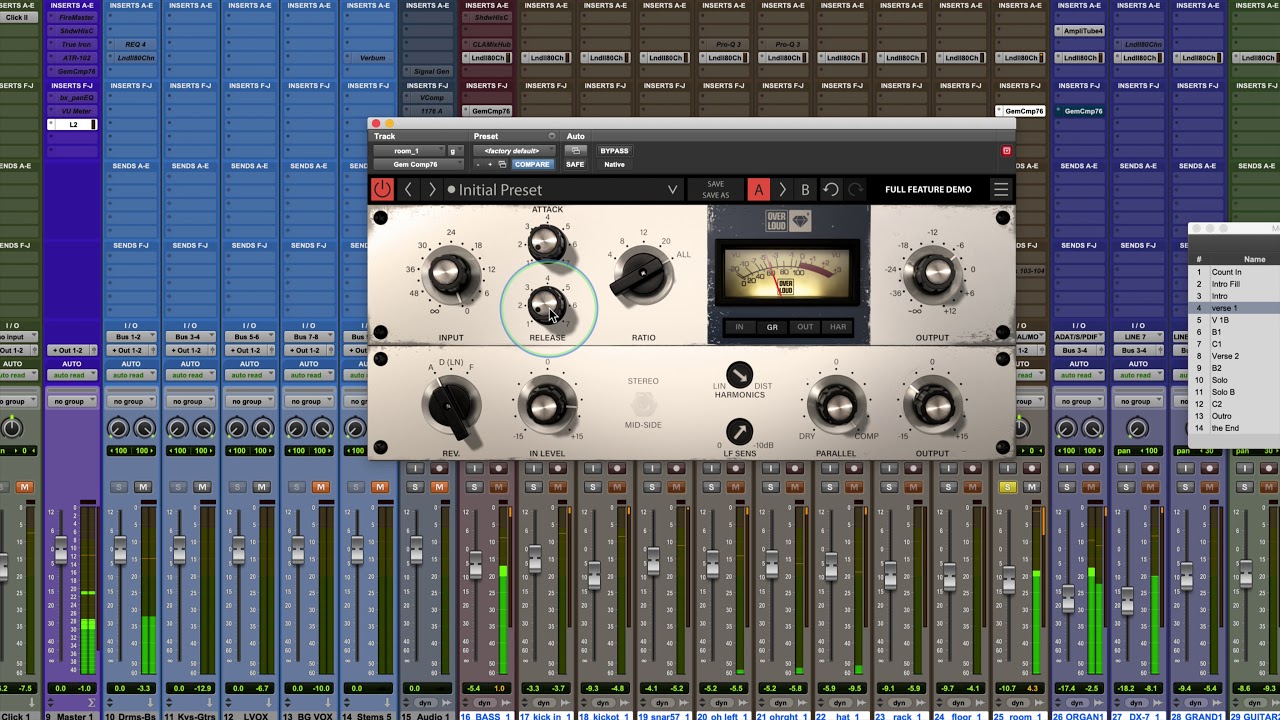Go to next preset with right arrow

tap(432, 189)
